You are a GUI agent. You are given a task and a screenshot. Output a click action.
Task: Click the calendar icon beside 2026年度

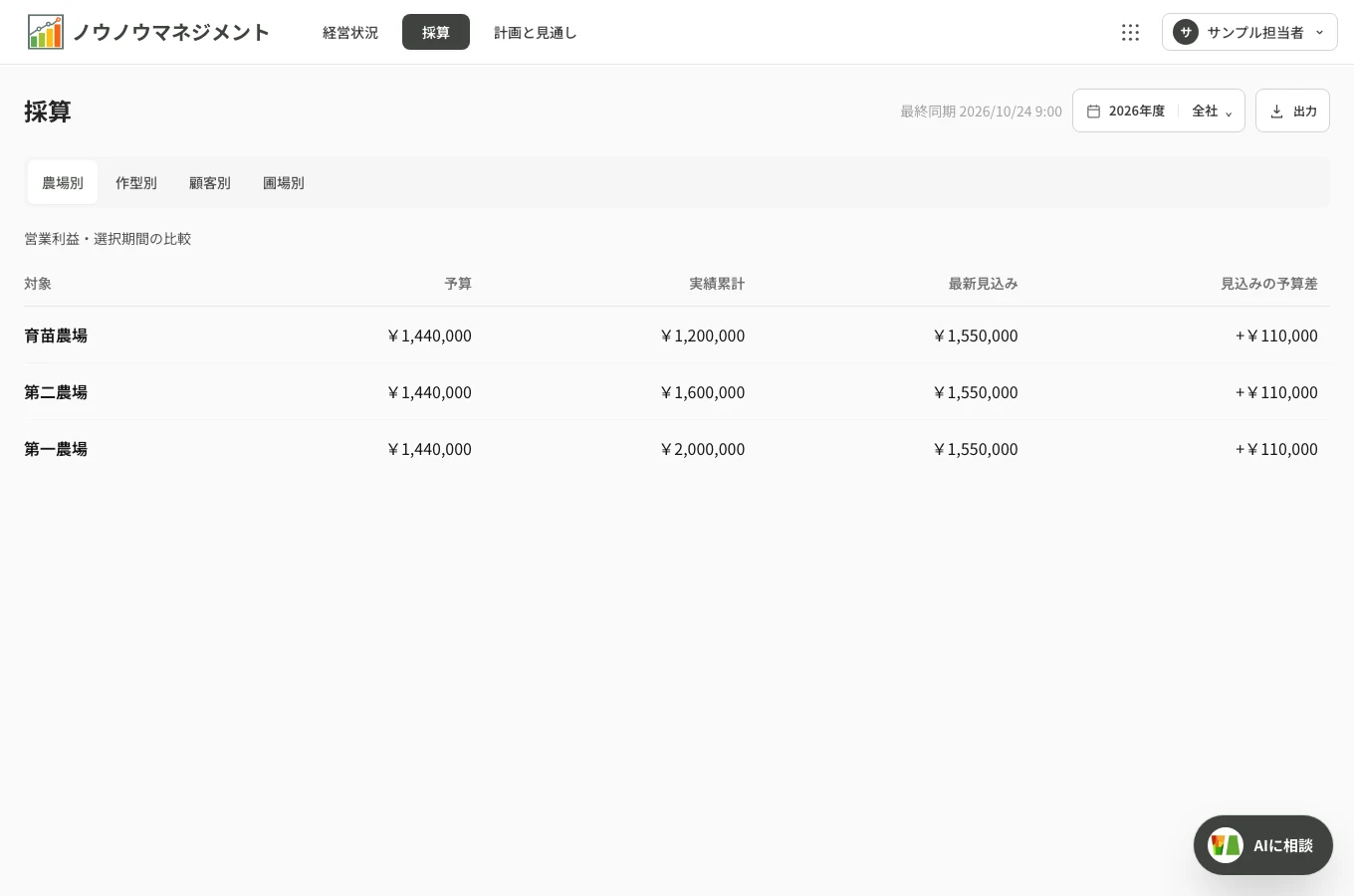[x=1093, y=112]
